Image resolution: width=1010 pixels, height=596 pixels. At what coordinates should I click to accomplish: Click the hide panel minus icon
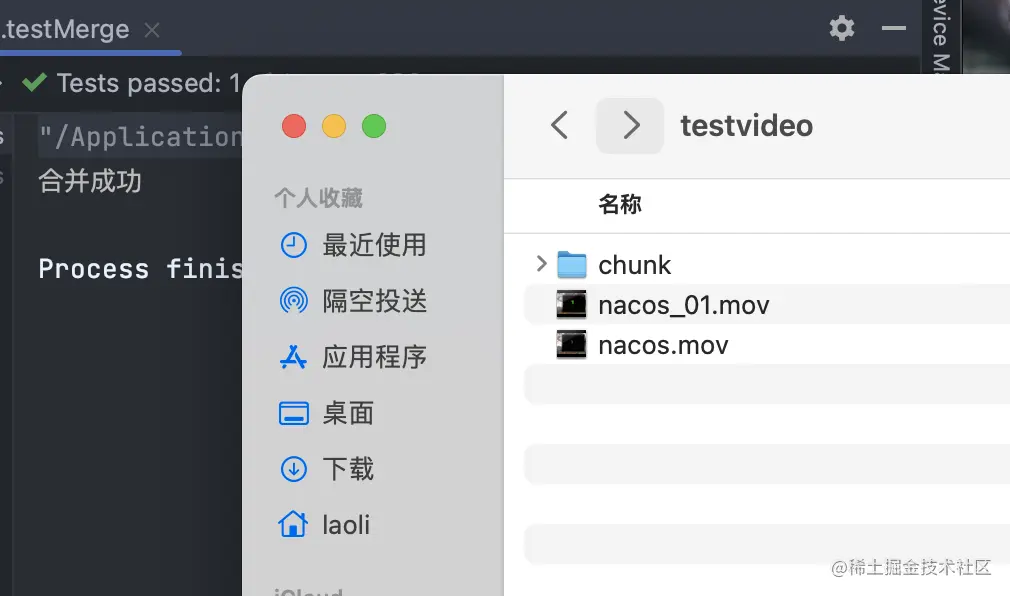(x=893, y=28)
